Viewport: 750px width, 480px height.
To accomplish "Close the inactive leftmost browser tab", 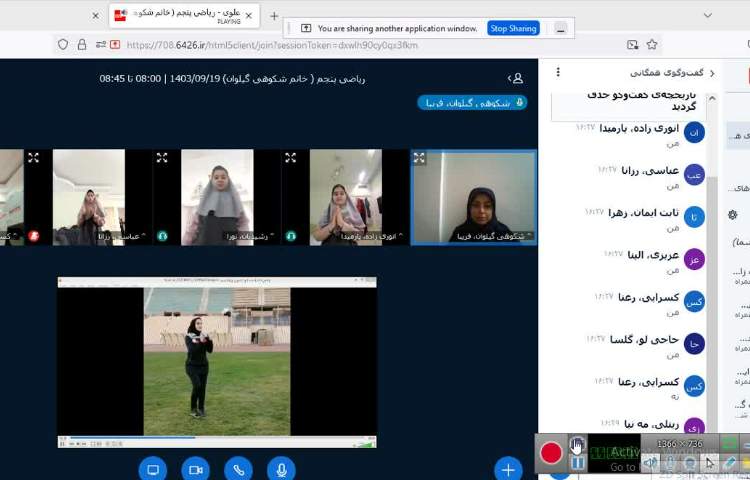I will [95, 16].
